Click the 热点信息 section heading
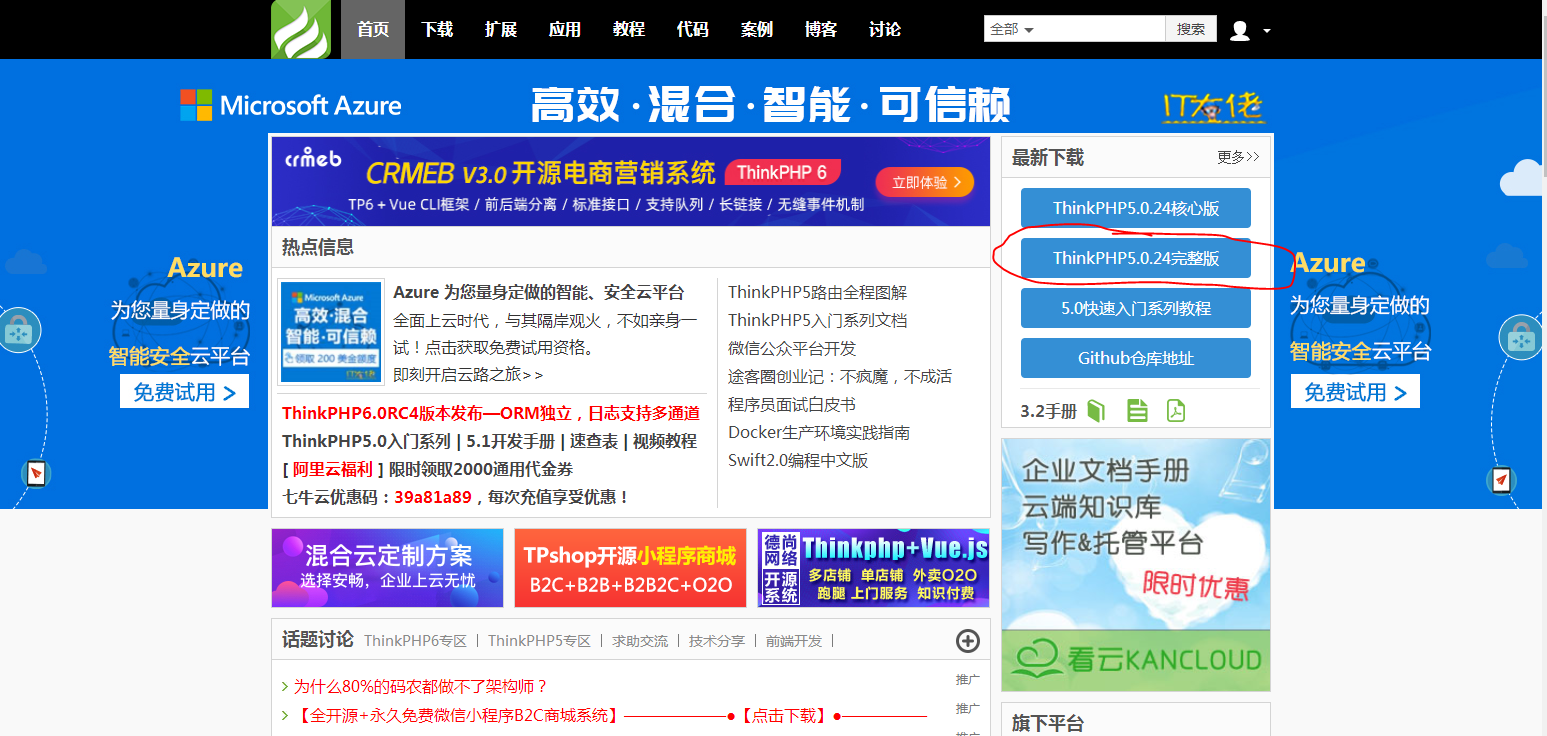The height and width of the screenshot is (736, 1547). pos(318,247)
